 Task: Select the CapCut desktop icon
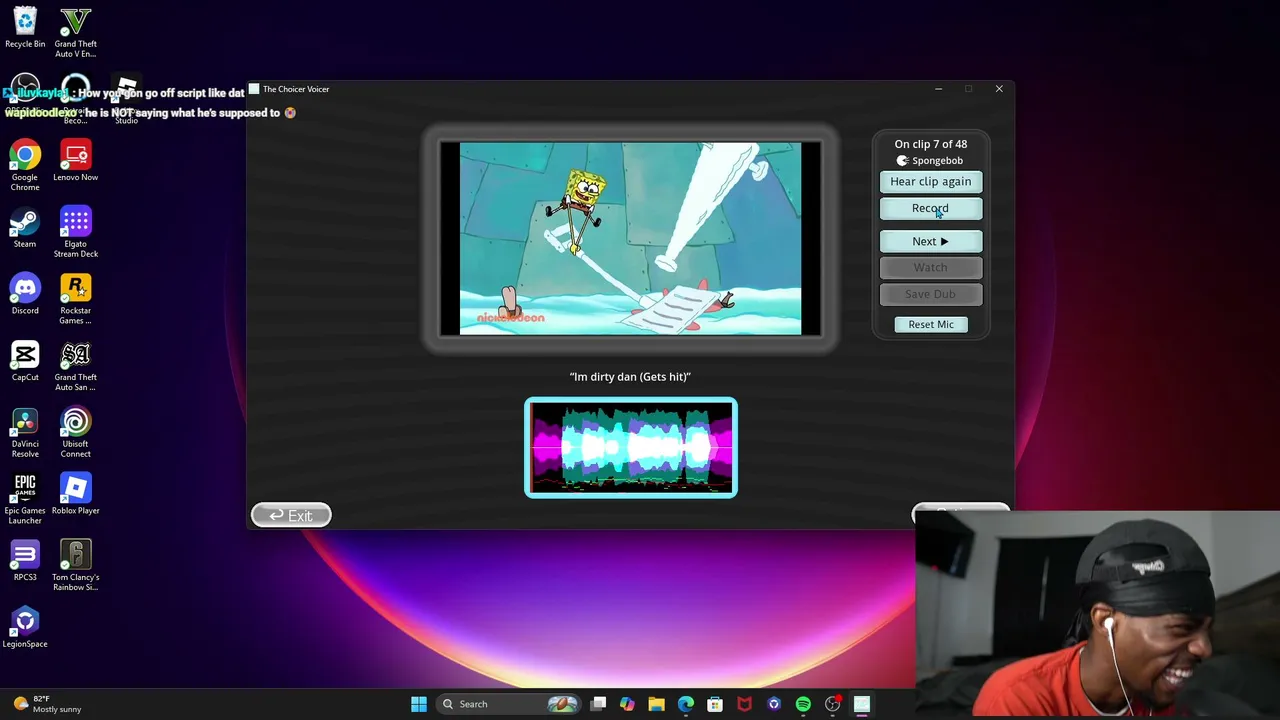[25, 361]
